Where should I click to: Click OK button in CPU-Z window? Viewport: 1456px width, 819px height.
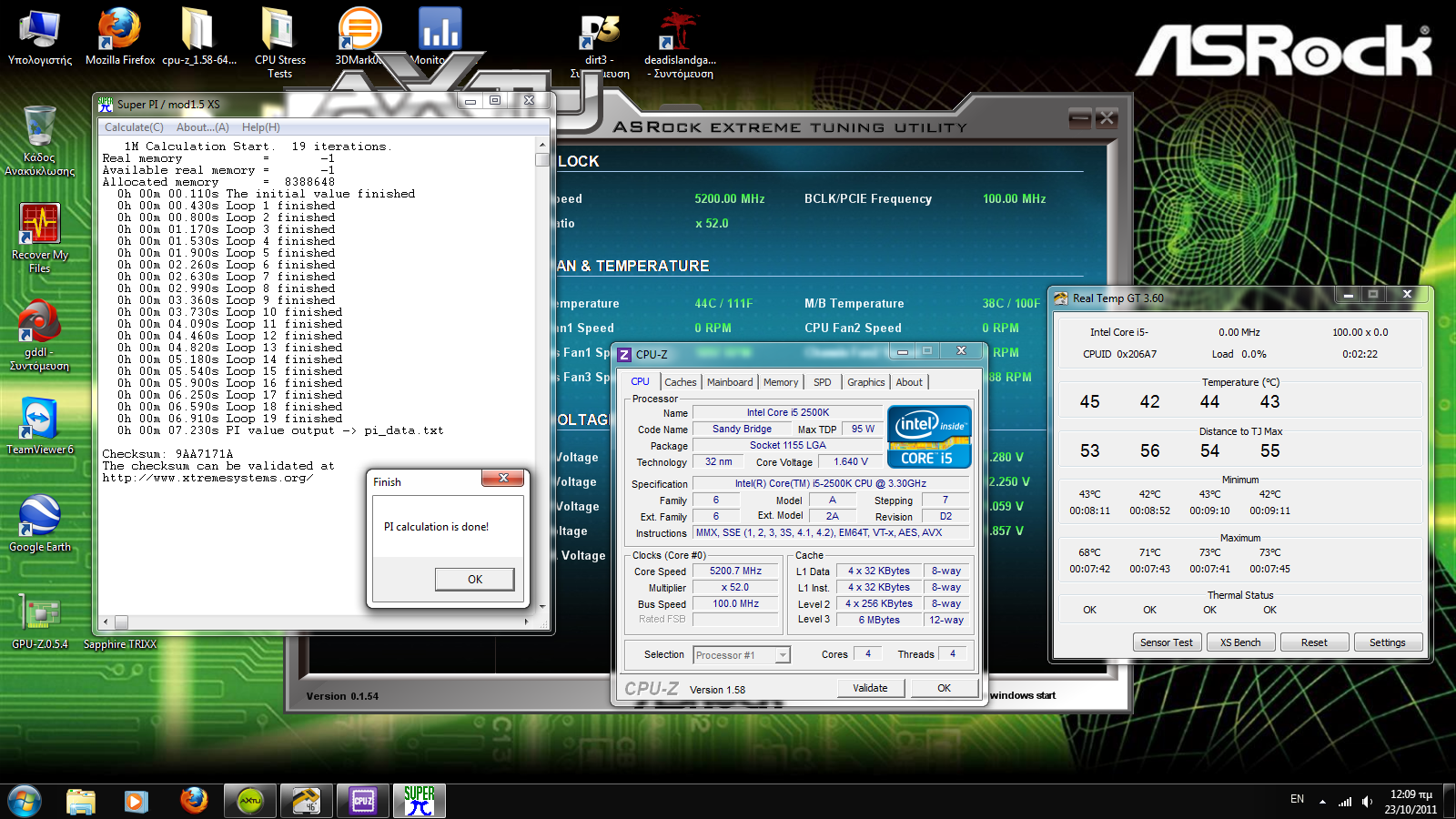(x=944, y=688)
